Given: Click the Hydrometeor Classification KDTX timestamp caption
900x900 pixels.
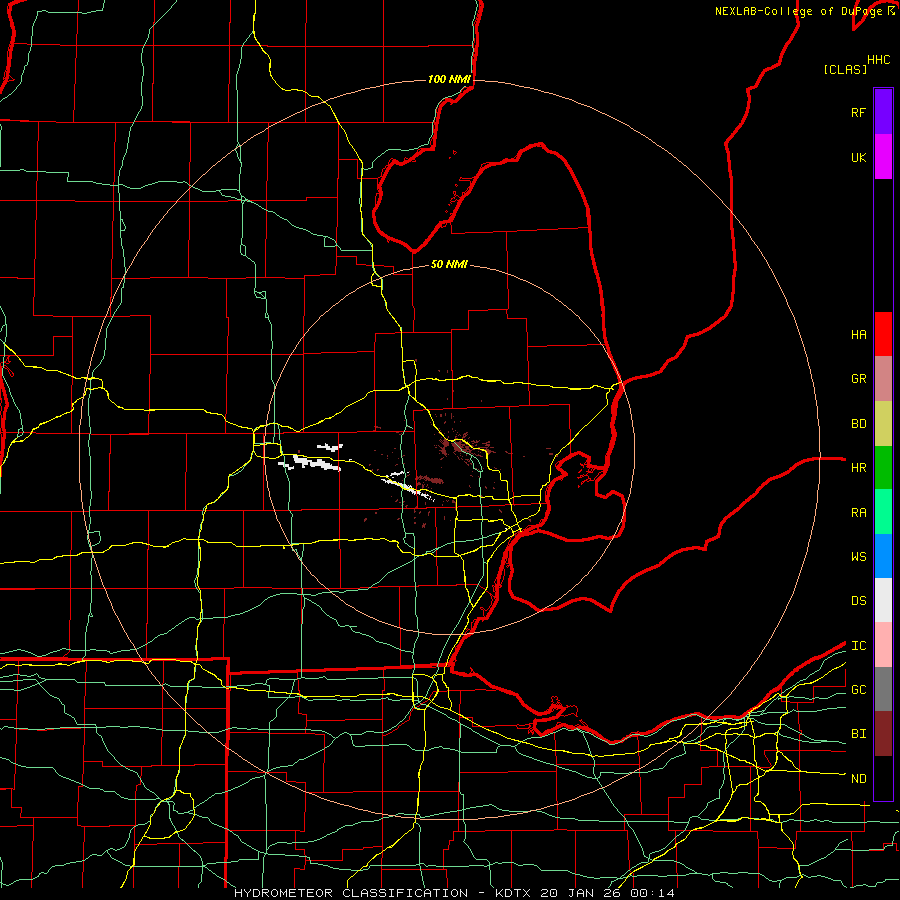Looking at the screenshot, I should click(454, 893).
